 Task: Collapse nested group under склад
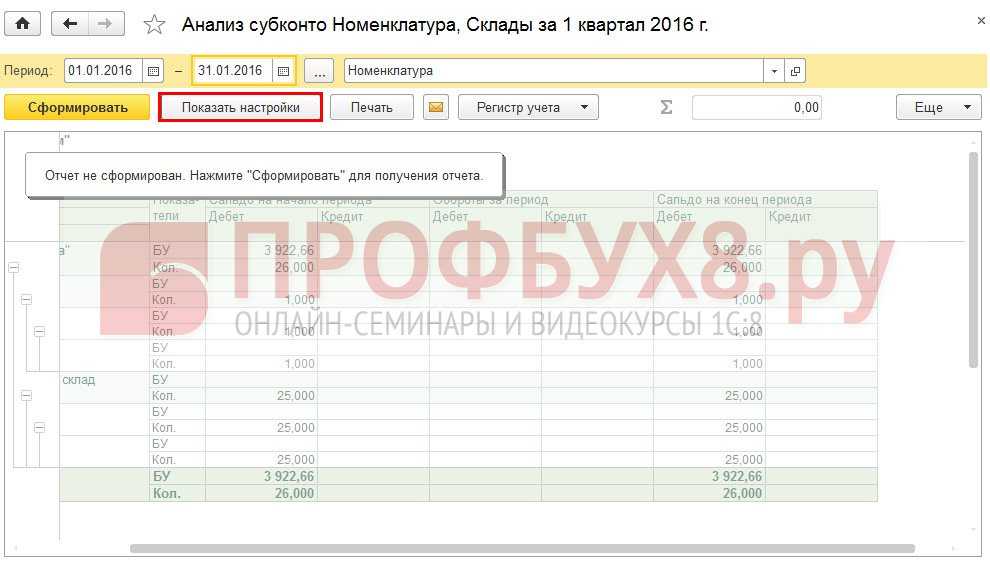[39, 428]
